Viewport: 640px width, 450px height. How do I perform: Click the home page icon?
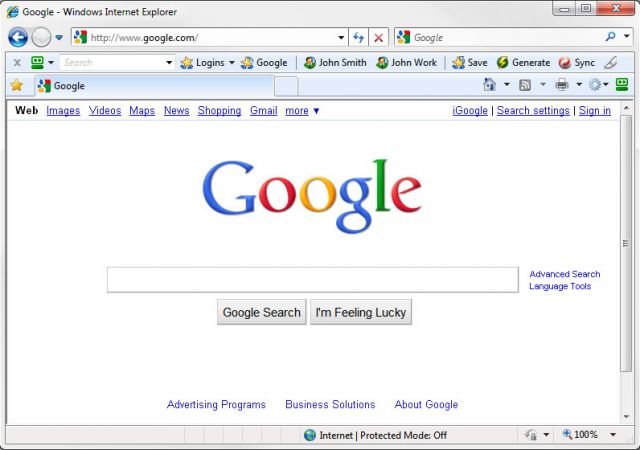tap(489, 85)
